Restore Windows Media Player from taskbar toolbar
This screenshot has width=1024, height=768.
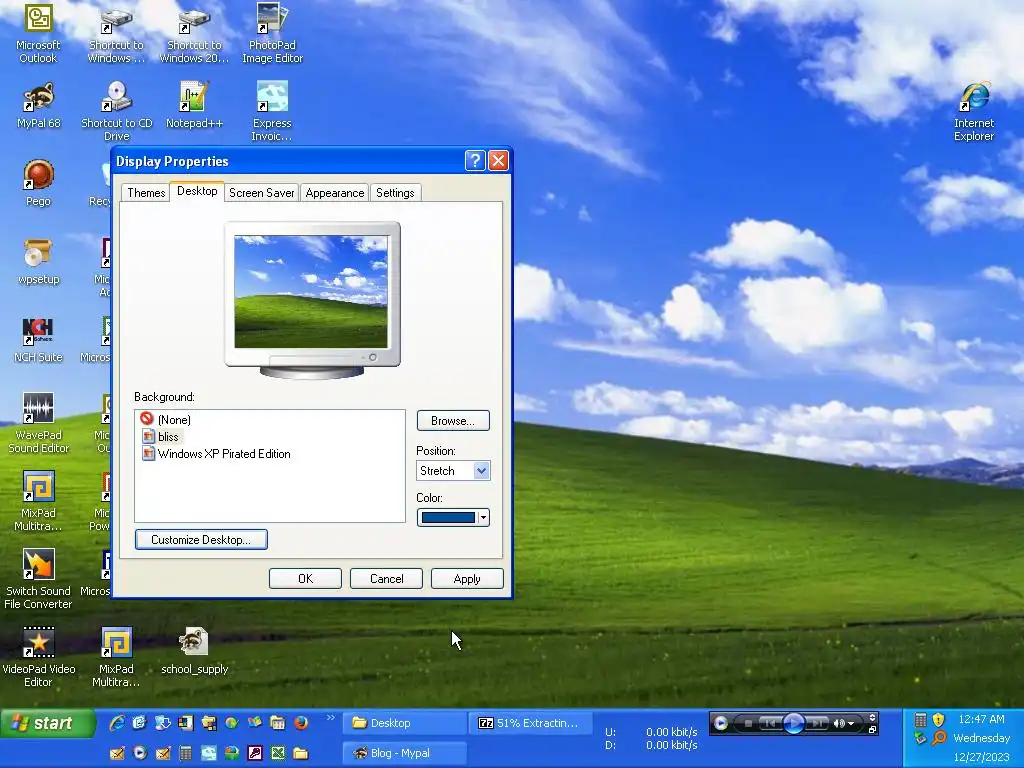point(872,729)
